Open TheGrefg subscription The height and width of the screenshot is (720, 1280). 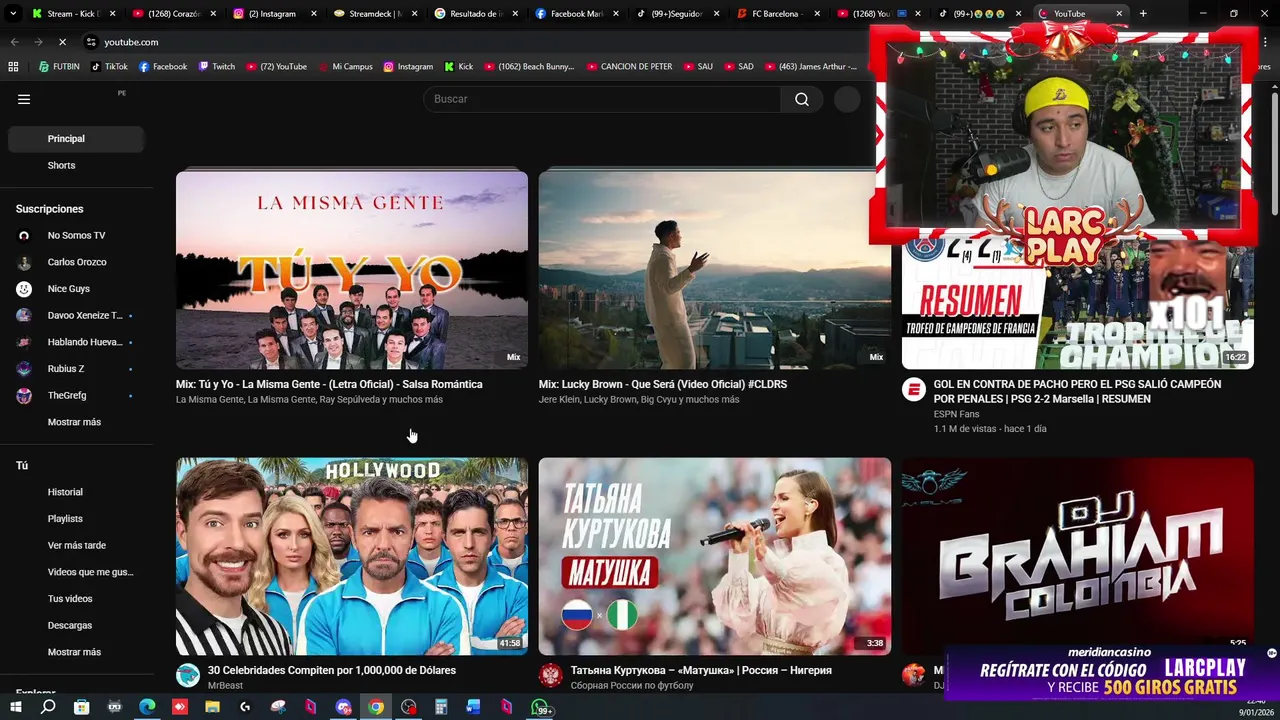76,395
